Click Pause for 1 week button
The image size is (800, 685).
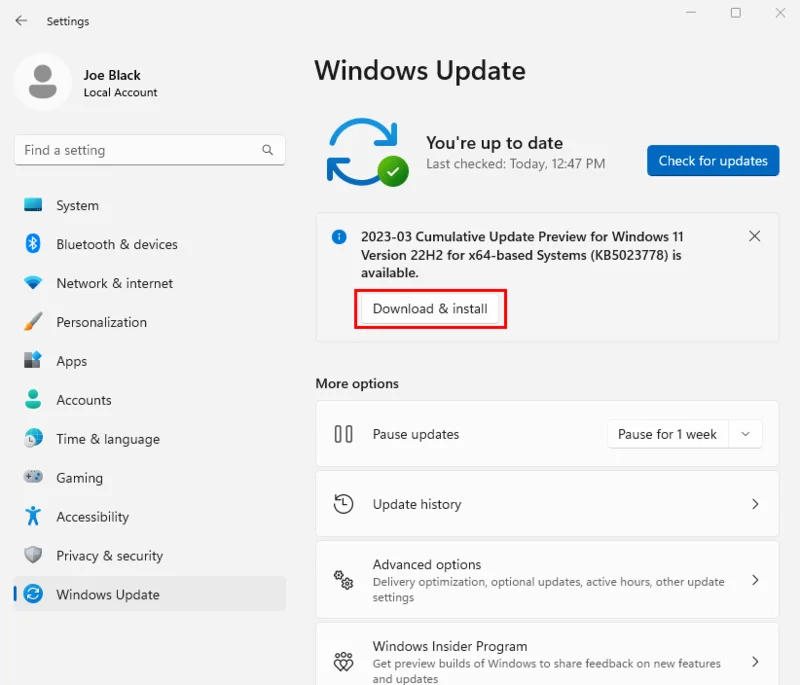pos(667,434)
